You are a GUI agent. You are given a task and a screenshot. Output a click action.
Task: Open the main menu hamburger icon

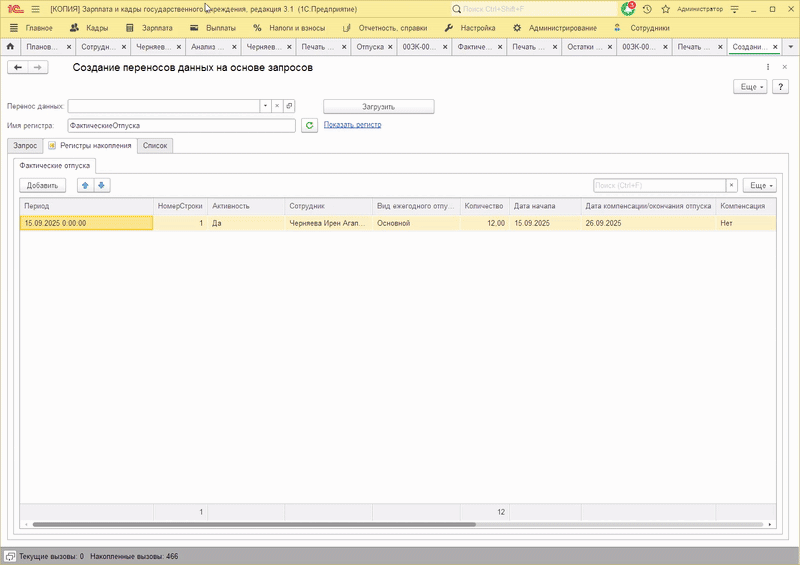coord(35,9)
